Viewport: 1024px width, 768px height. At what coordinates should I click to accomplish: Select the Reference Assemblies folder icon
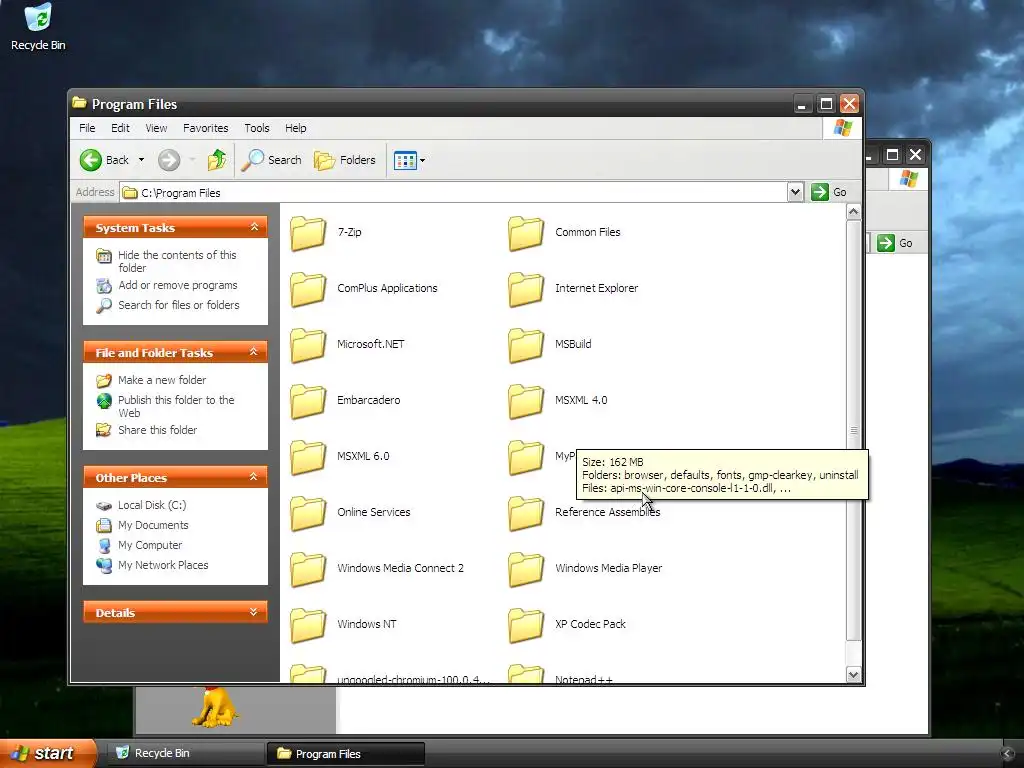click(526, 513)
